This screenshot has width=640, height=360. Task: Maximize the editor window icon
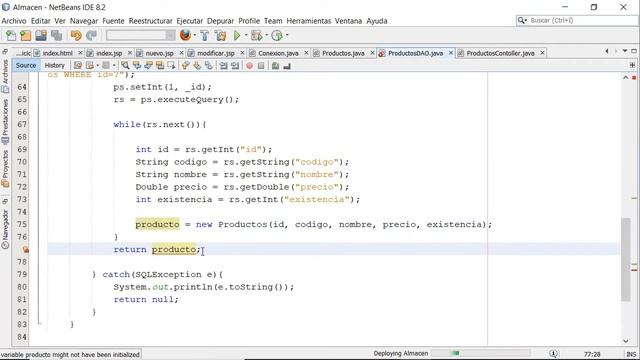point(634,51)
